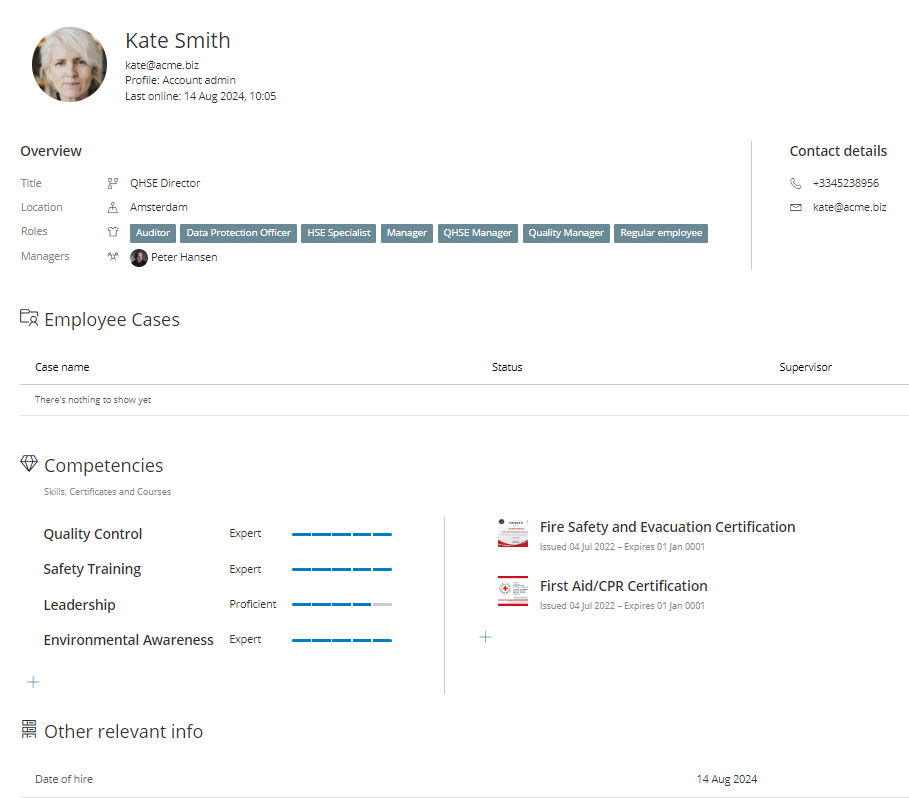Select the Data Protection Officer role tag
This screenshot has width=909, height=798.
pyautogui.click(x=238, y=233)
